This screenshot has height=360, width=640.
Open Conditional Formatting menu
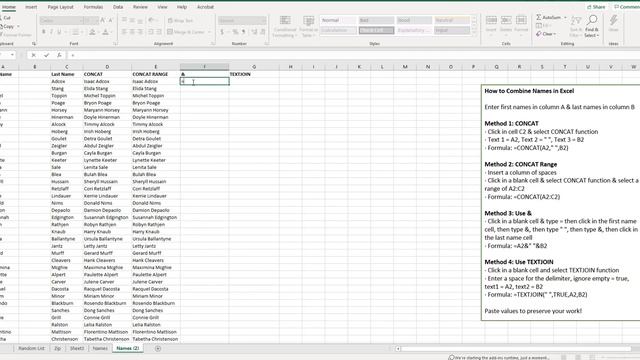pos(285,27)
